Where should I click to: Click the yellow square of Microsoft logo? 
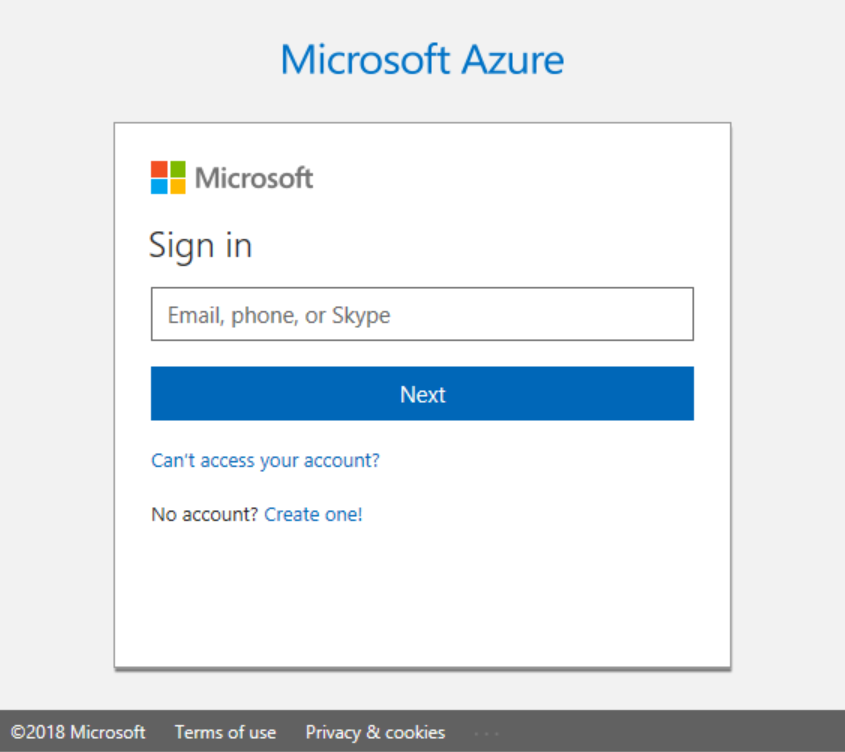(177, 187)
